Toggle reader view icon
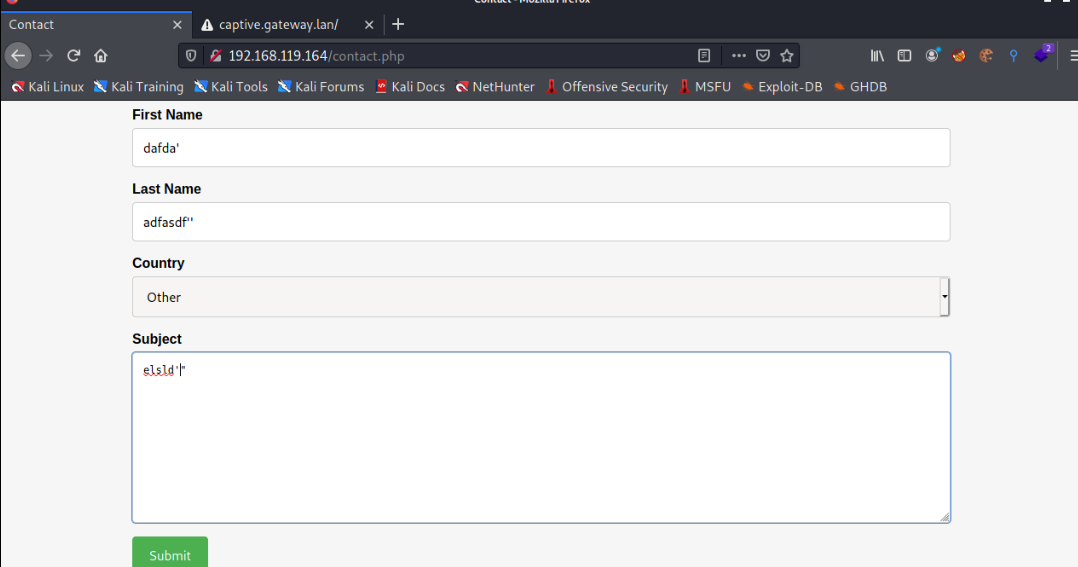 coord(704,56)
